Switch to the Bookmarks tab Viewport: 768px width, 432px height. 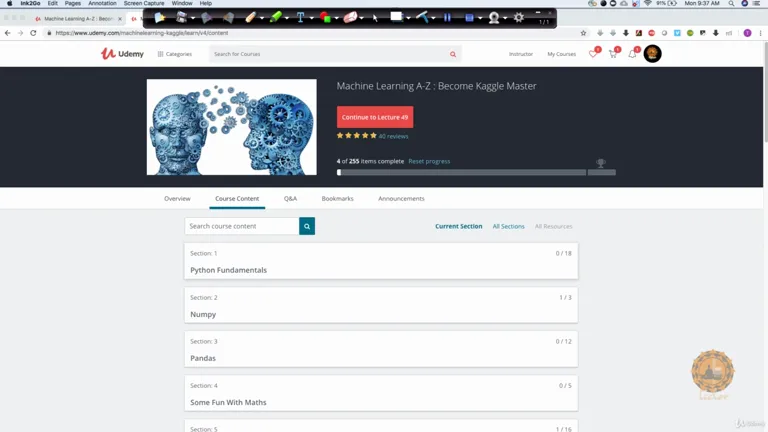[x=337, y=198]
